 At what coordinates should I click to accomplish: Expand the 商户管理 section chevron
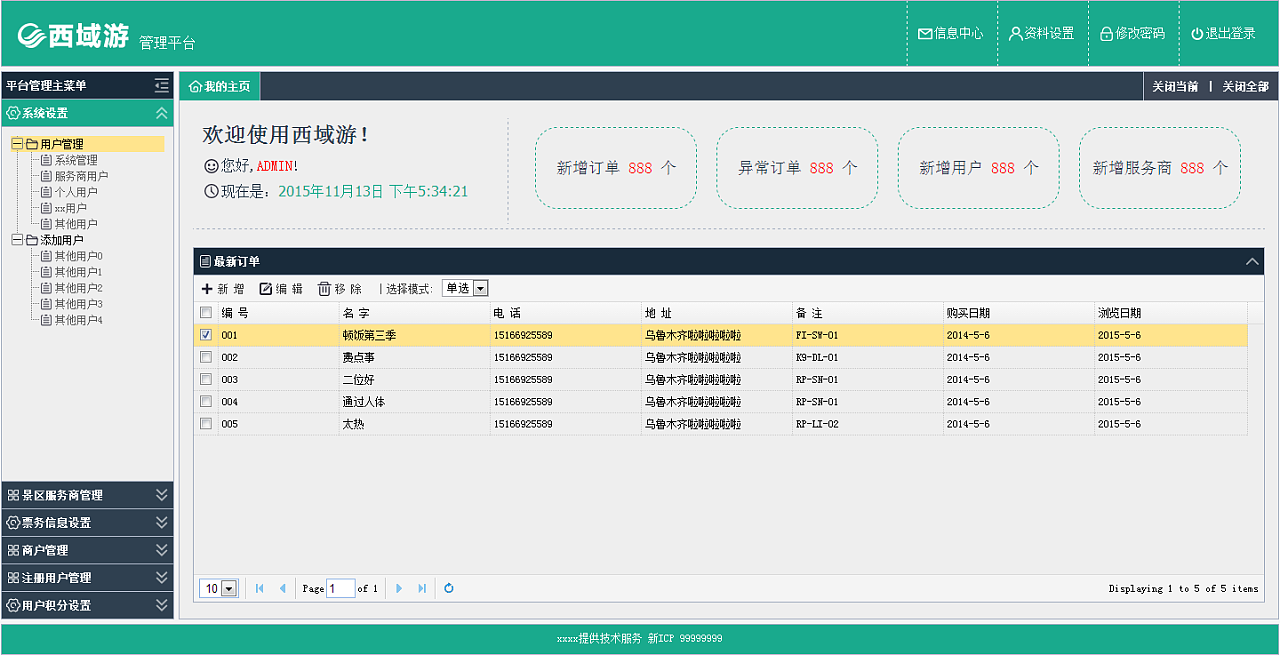[x=162, y=550]
